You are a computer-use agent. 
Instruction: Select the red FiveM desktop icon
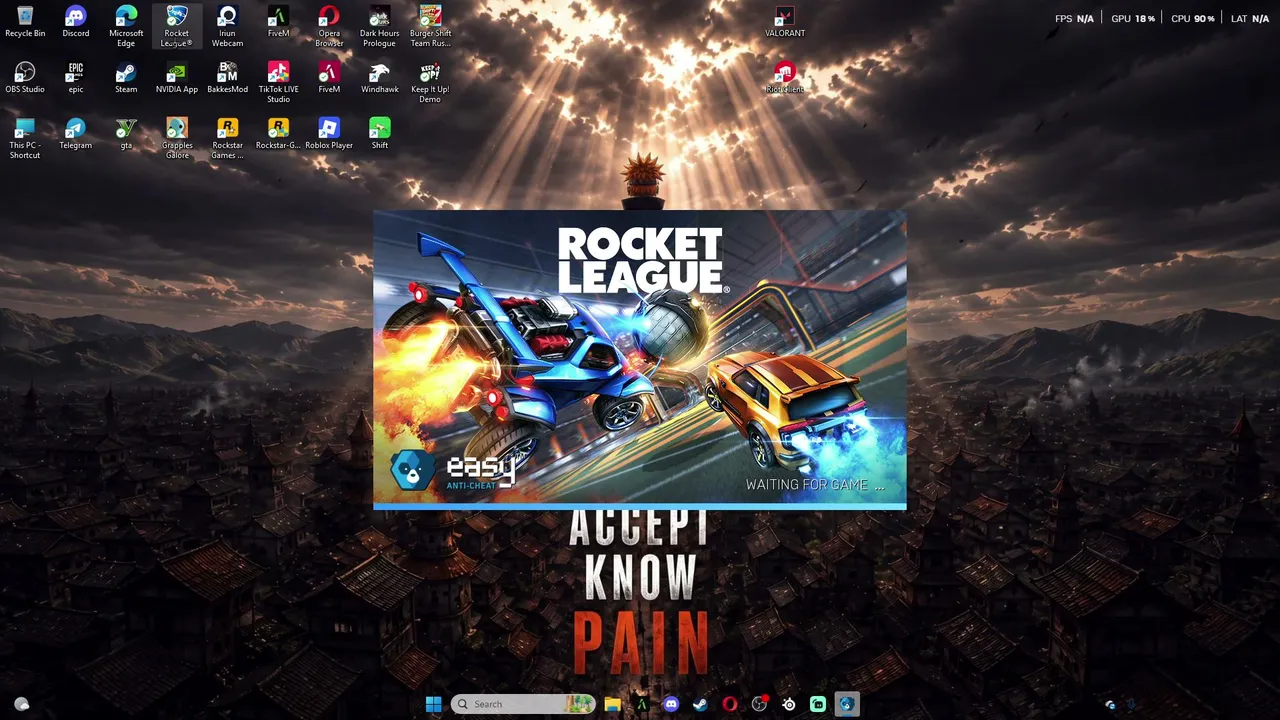tap(329, 78)
